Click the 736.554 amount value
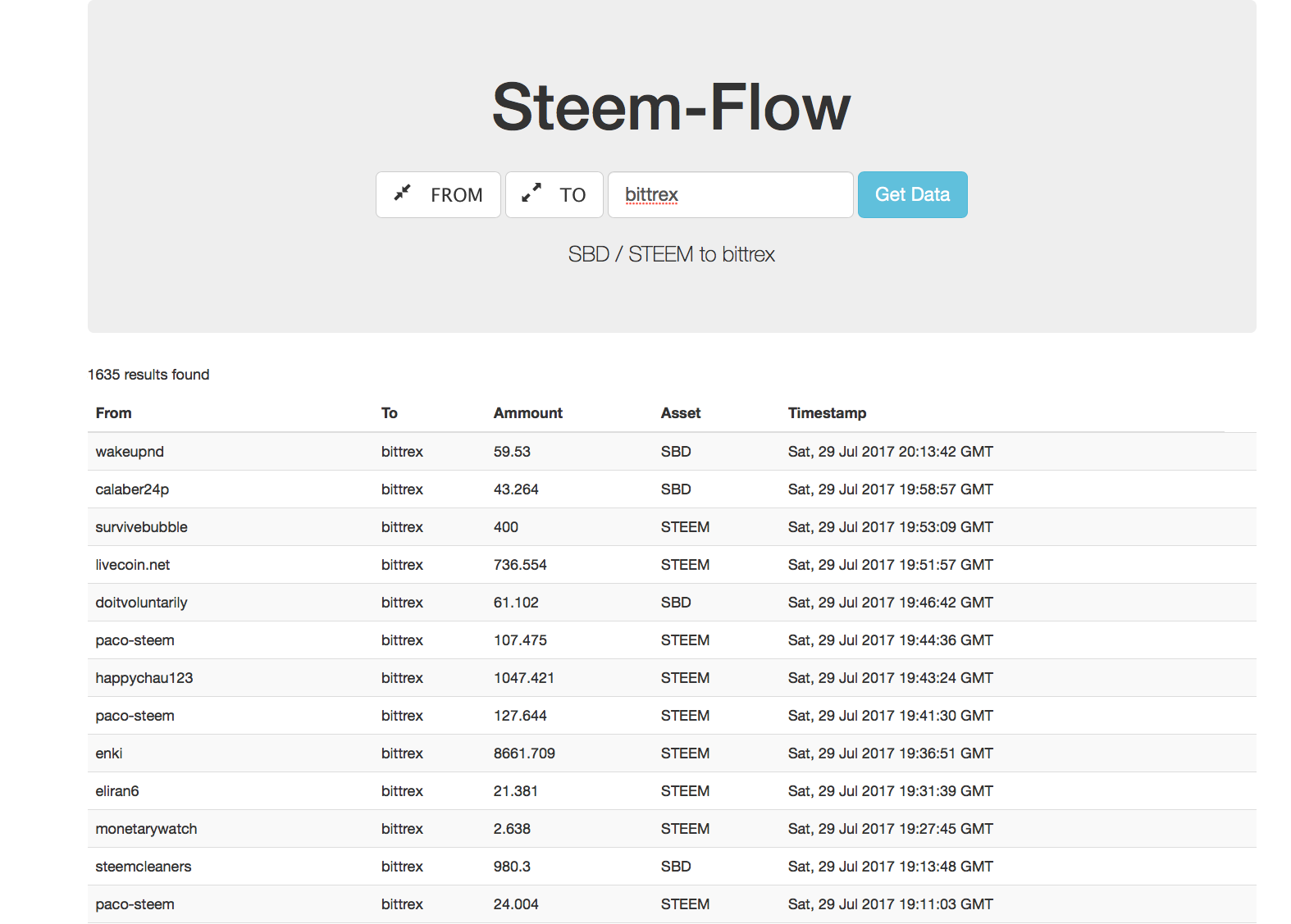Image resolution: width=1291 pixels, height=924 pixels. (520, 565)
